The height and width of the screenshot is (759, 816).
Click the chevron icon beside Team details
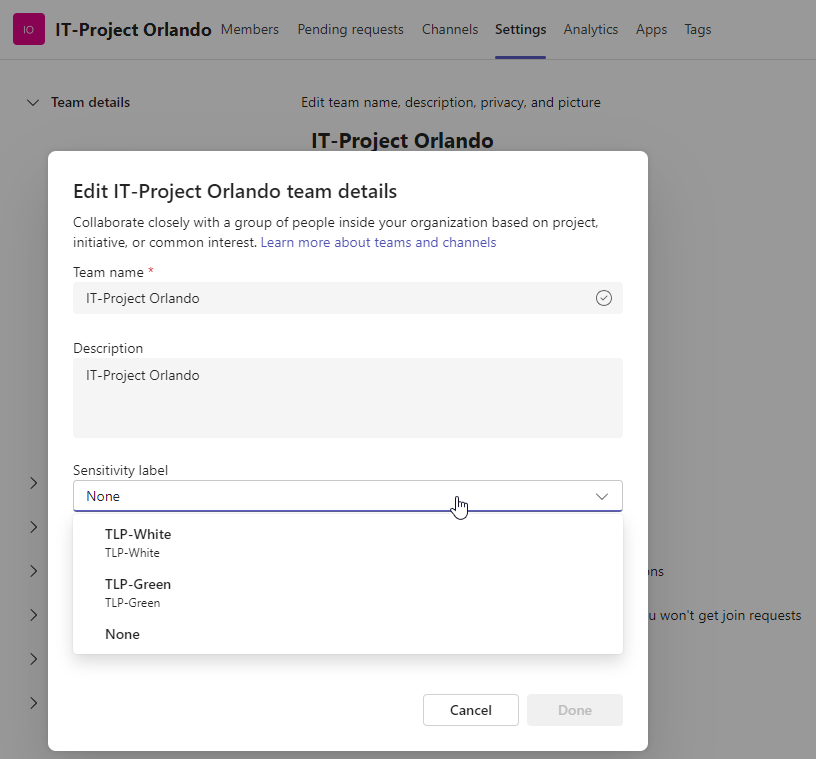coord(33,102)
